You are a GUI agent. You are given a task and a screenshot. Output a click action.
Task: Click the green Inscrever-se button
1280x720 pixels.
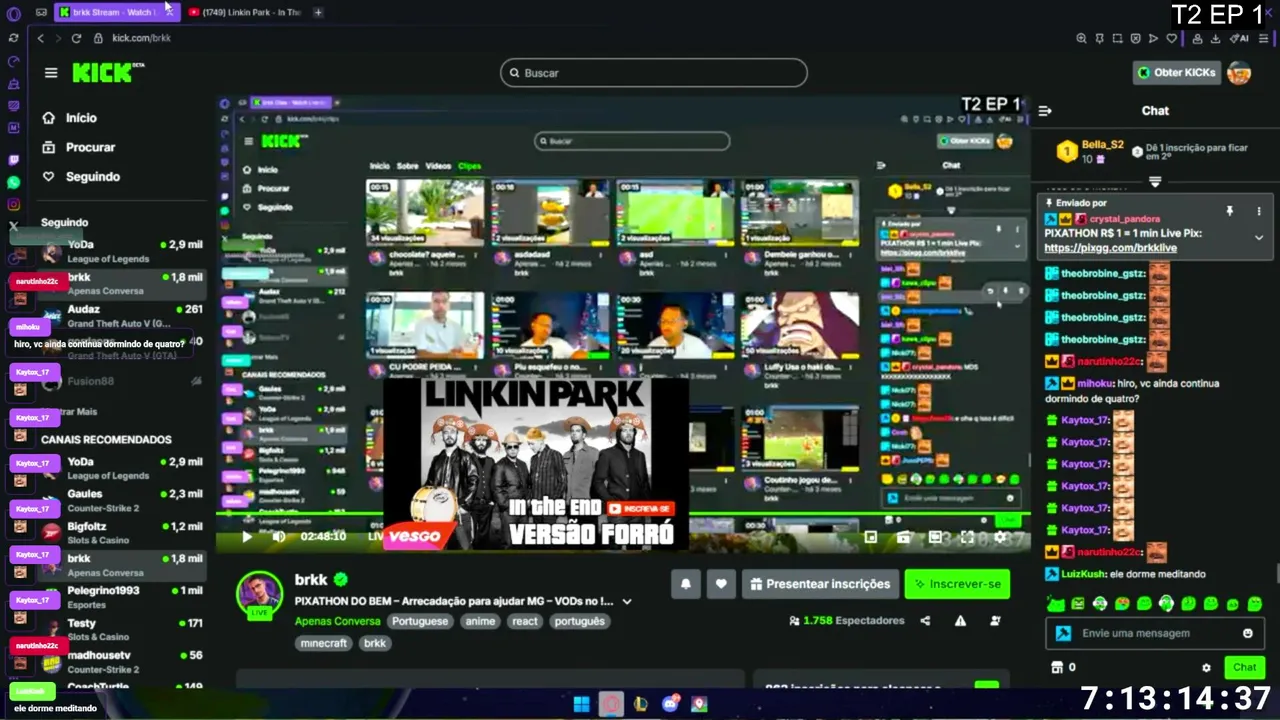(x=957, y=584)
